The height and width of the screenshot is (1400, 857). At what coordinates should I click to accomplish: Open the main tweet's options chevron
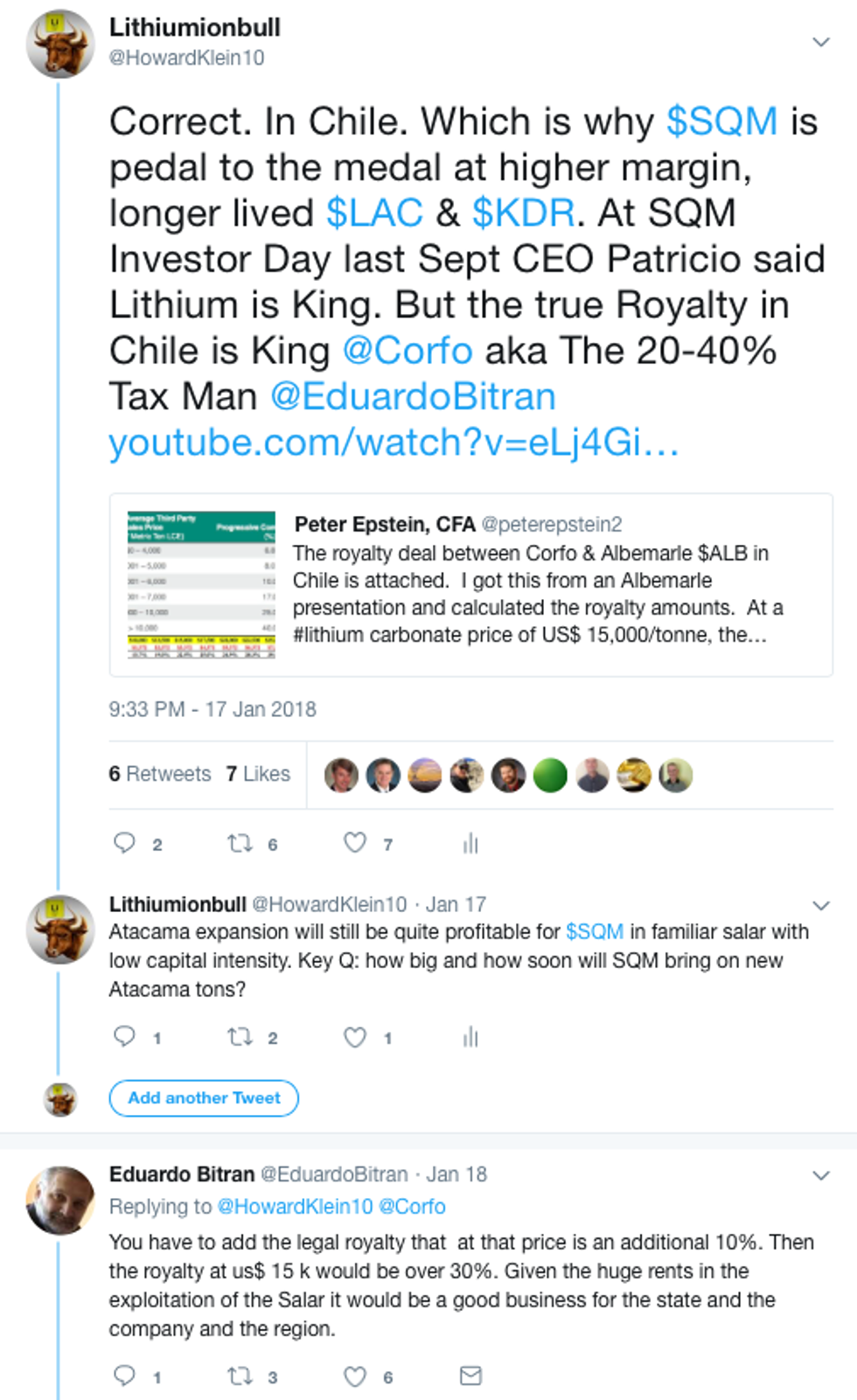pyautogui.click(x=820, y=42)
